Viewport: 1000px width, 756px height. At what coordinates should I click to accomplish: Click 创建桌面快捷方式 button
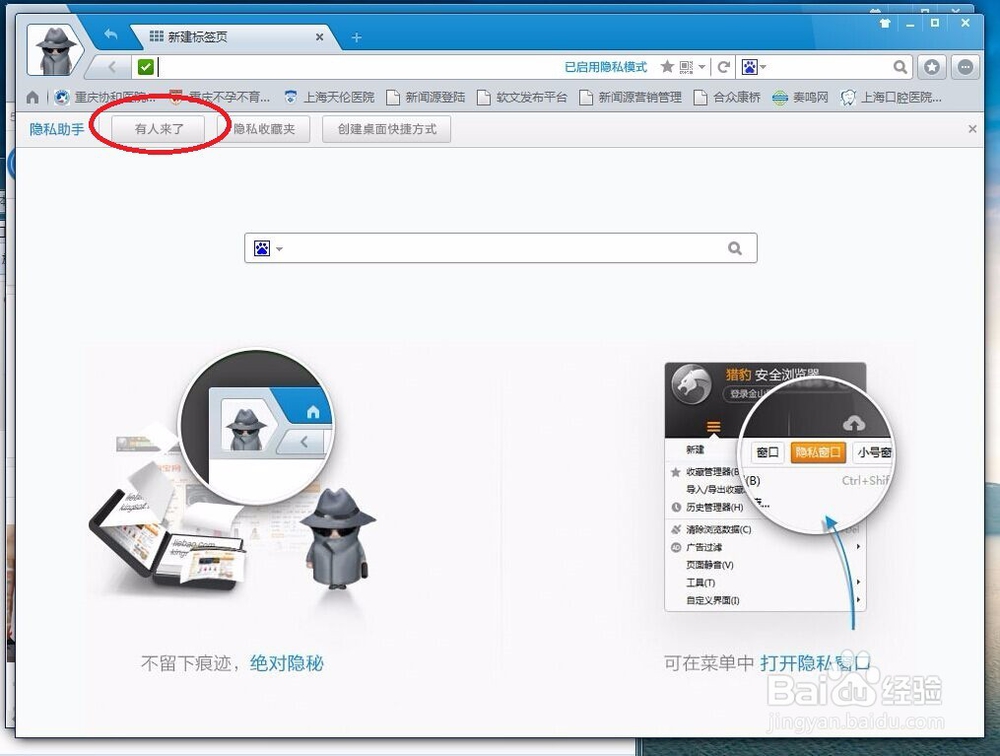[x=386, y=129]
